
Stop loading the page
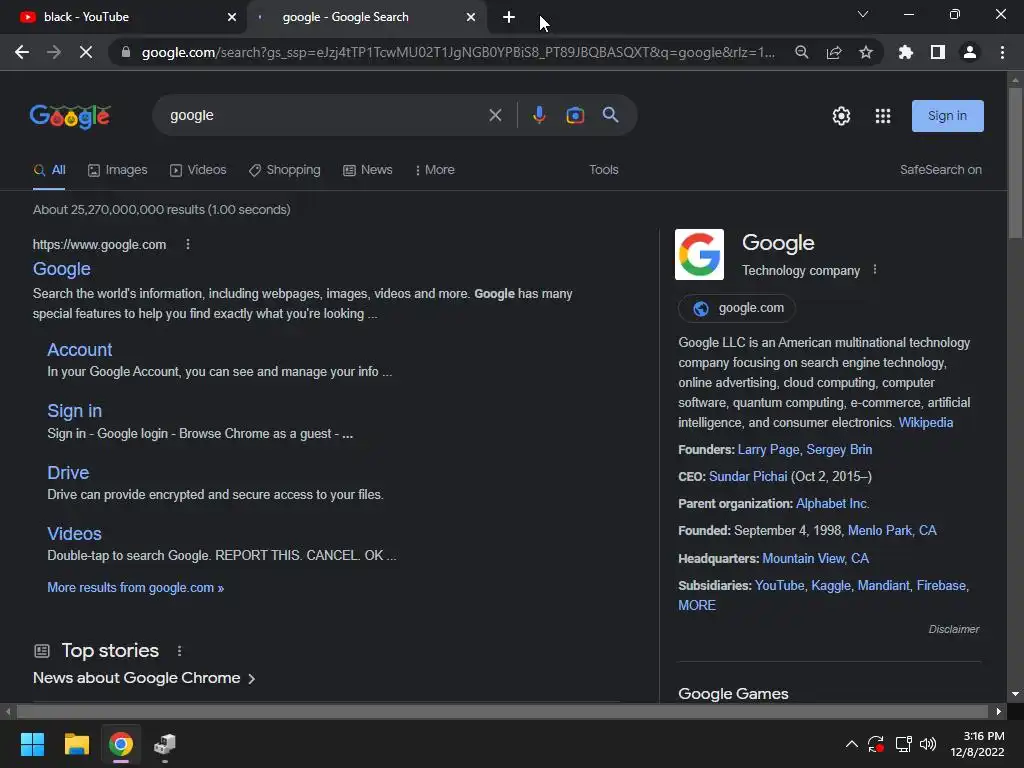click(x=86, y=52)
